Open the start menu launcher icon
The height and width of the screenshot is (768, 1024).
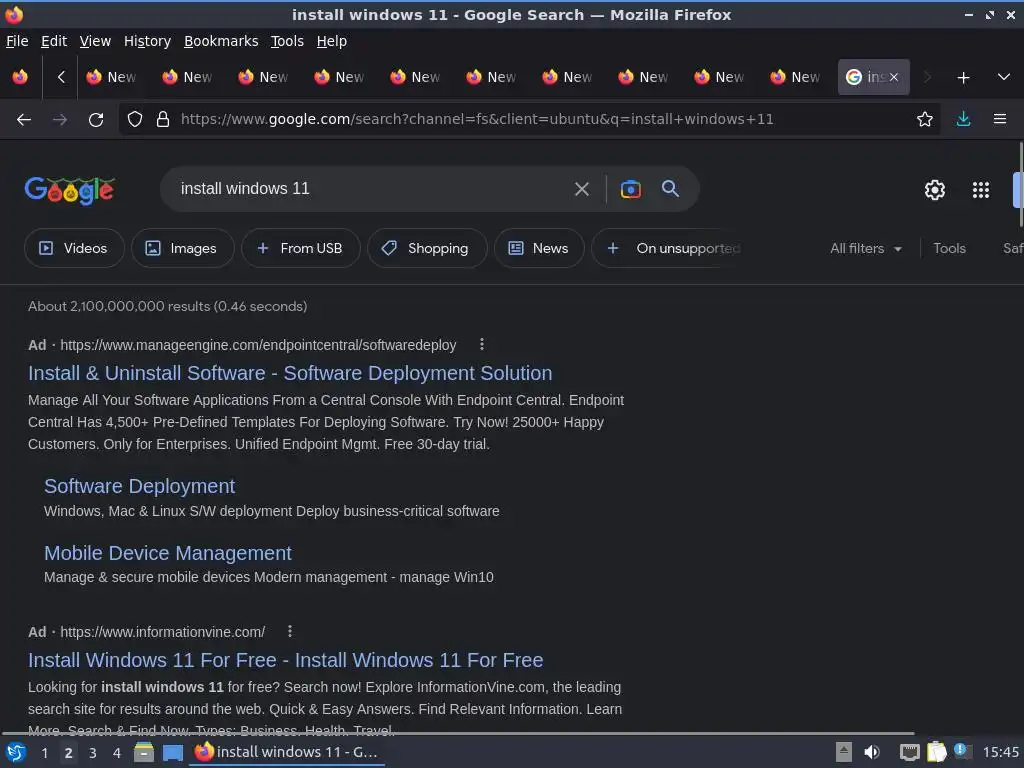(x=15, y=752)
